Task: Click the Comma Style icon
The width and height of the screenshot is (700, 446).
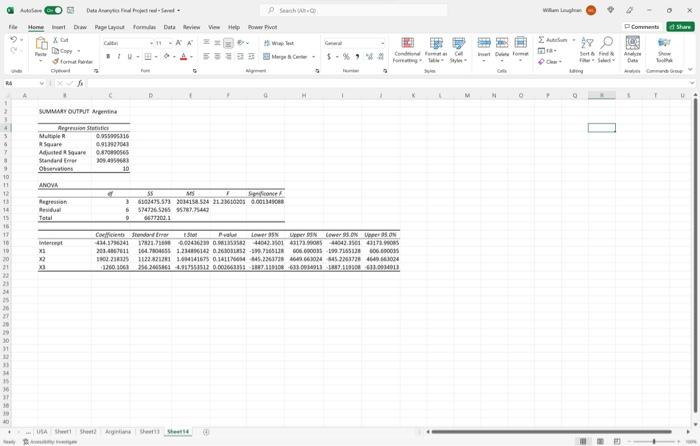Action: 357,57
